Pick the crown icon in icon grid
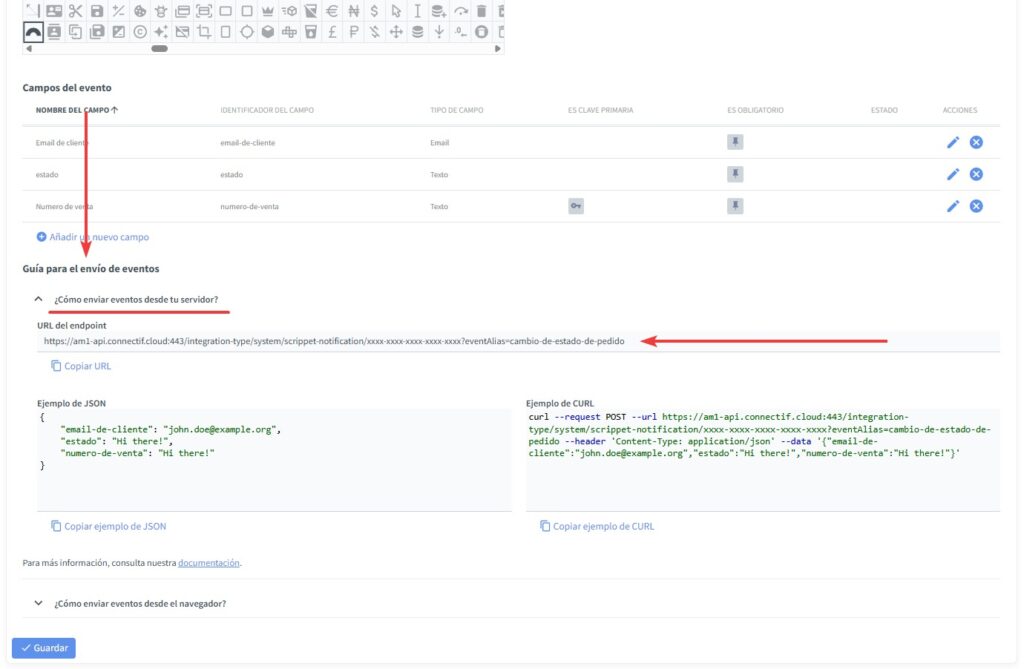The image size is (1024, 669). pos(267,11)
